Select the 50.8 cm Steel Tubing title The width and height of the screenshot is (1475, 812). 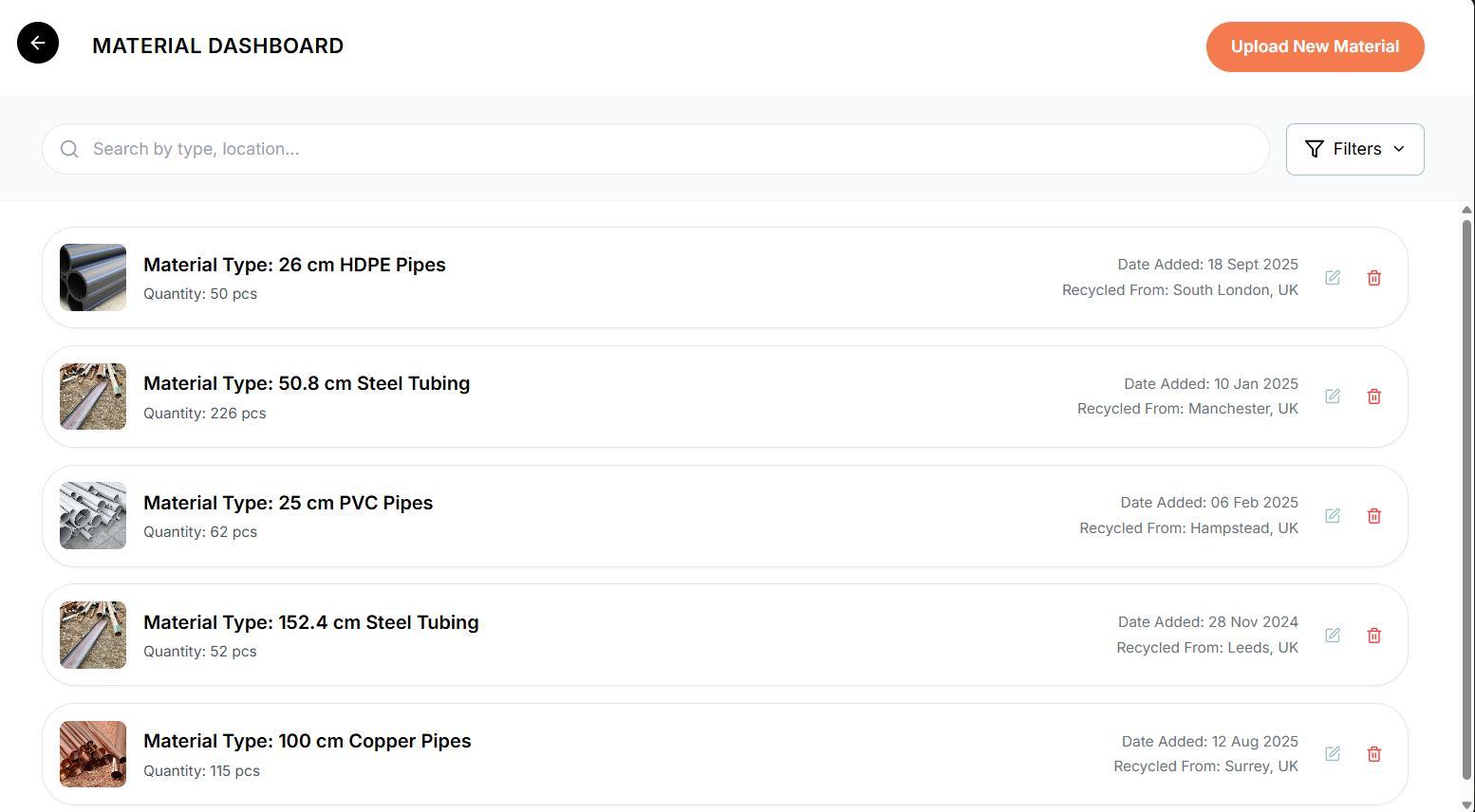[307, 383]
